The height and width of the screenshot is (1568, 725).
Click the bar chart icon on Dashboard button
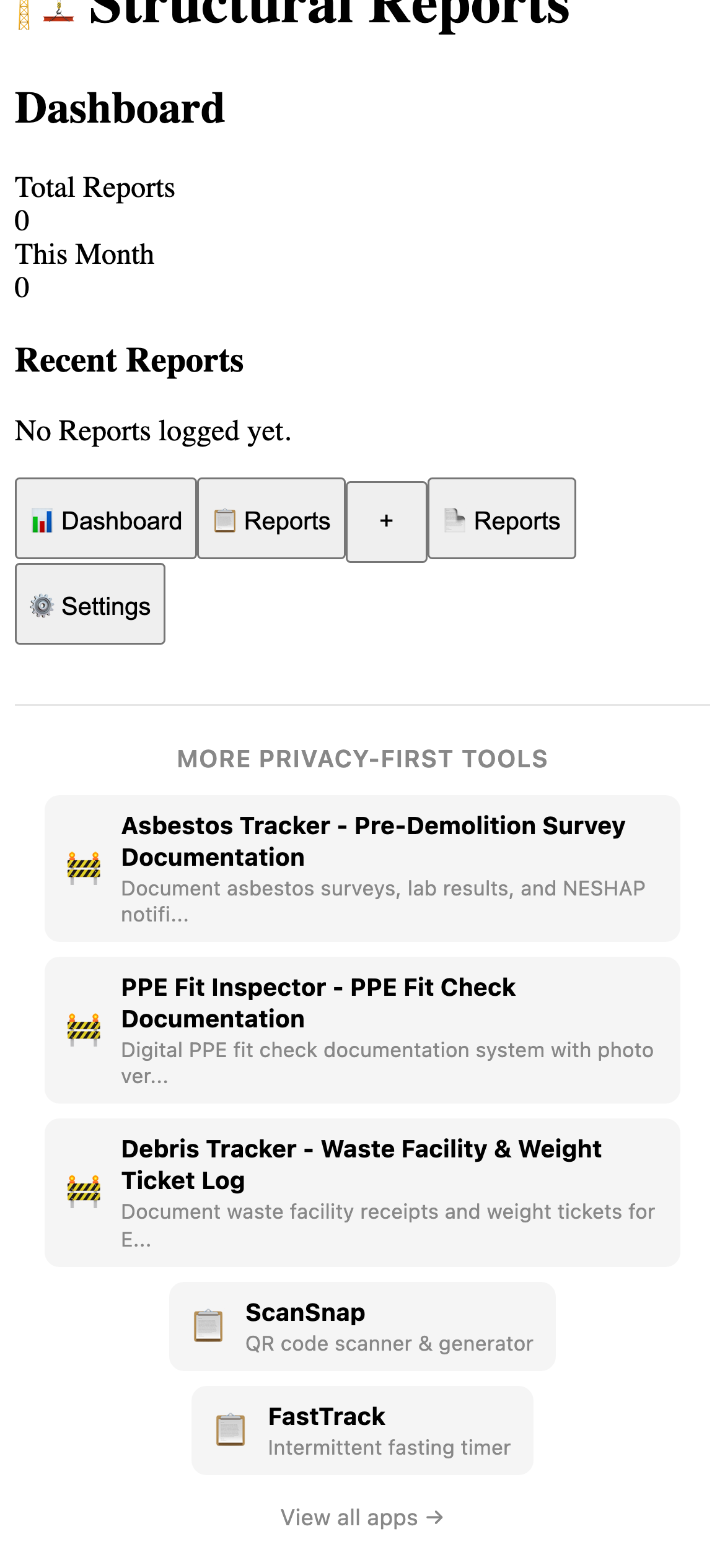tap(42, 521)
